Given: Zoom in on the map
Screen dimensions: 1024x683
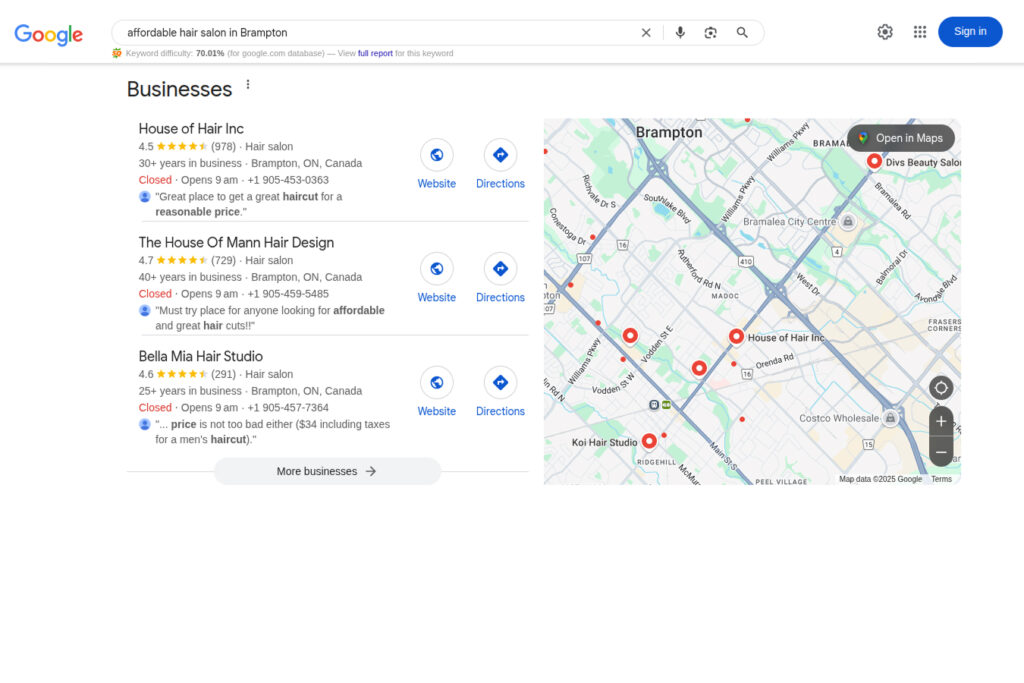Looking at the screenshot, I should click(941, 421).
